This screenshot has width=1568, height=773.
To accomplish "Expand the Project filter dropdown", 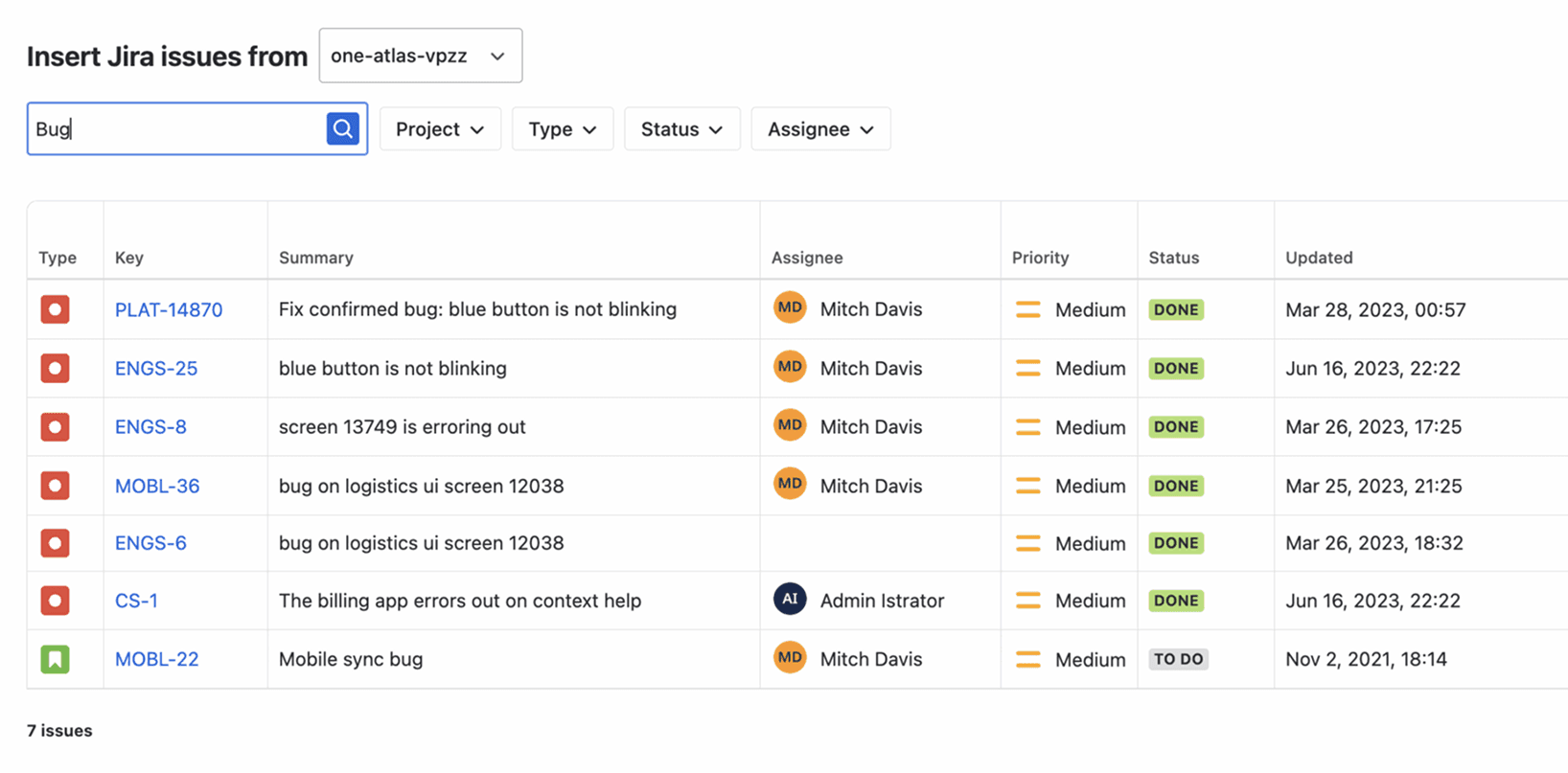I will coord(440,129).
